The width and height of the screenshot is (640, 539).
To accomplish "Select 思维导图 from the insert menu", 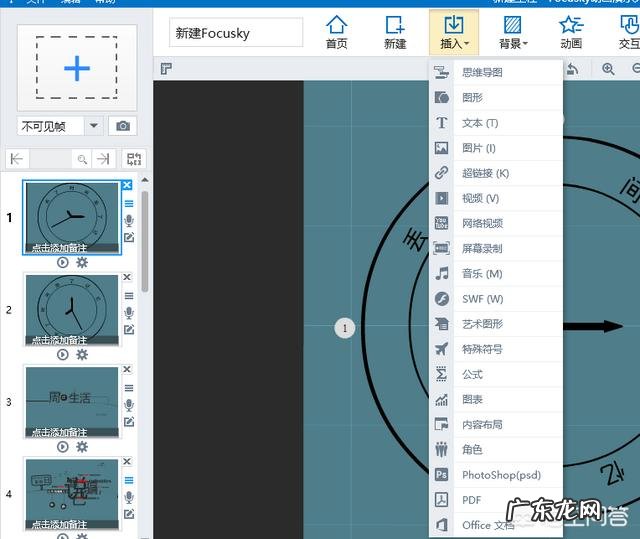I will tap(482, 73).
